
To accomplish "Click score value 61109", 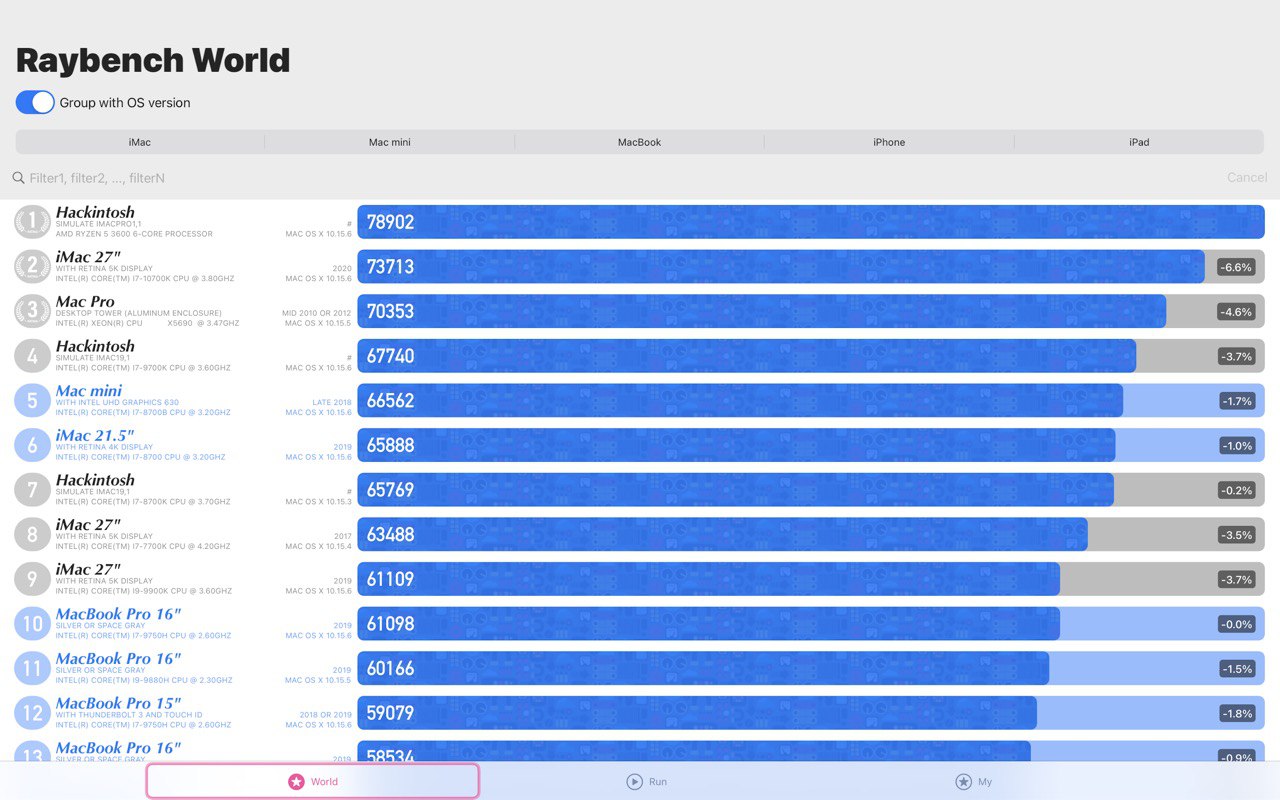I will [x=391, y=579].
